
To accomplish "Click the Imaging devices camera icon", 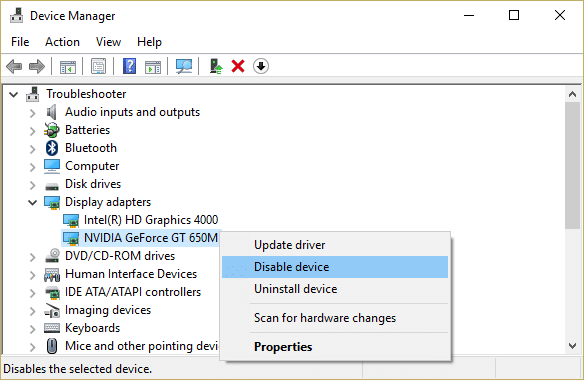I will pyautogui.click(x=52, y=310).
